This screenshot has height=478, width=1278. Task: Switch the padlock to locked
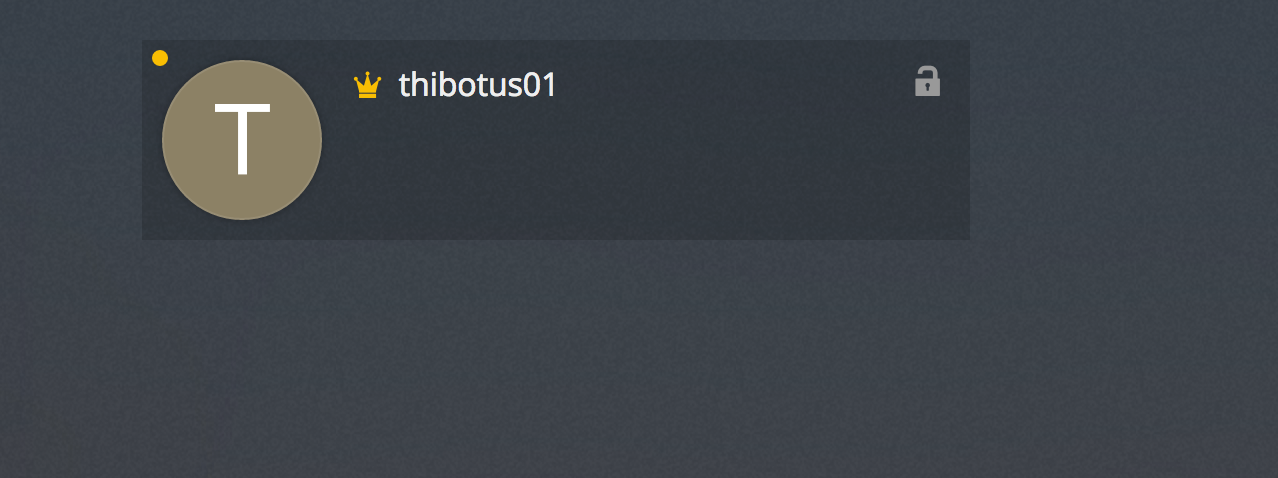tap(927, 81)
